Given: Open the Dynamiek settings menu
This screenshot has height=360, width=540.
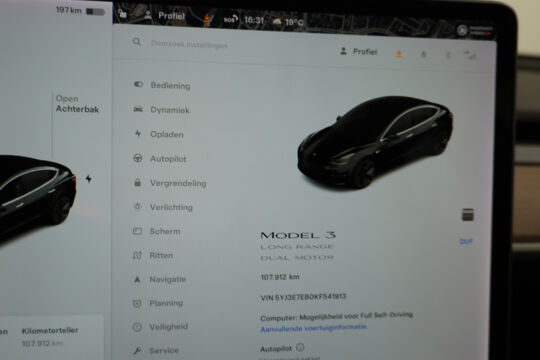Looking at the screenshot, I should coord(162,110).
